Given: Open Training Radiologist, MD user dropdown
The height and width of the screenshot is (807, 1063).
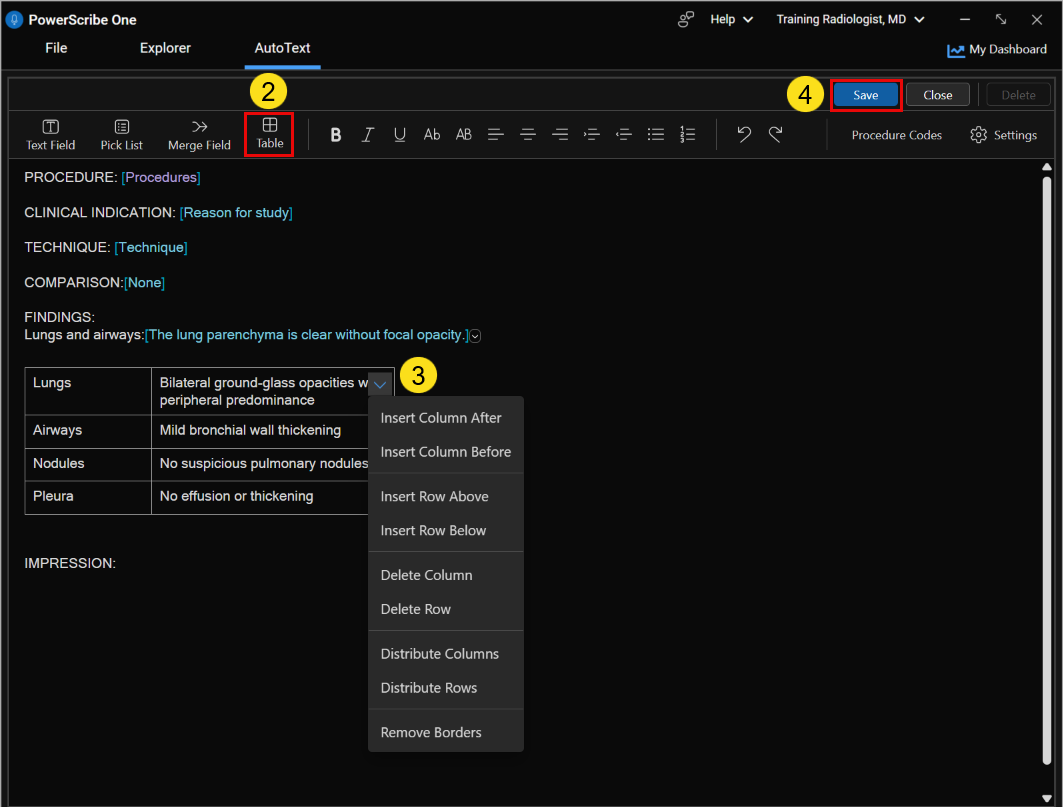Looking at the screenshot, I should (x=850, y=20).
